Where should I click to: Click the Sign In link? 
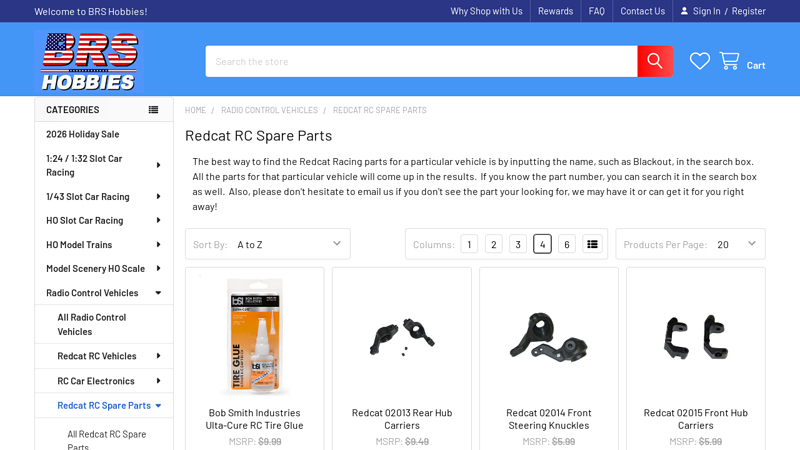point(706,11)
